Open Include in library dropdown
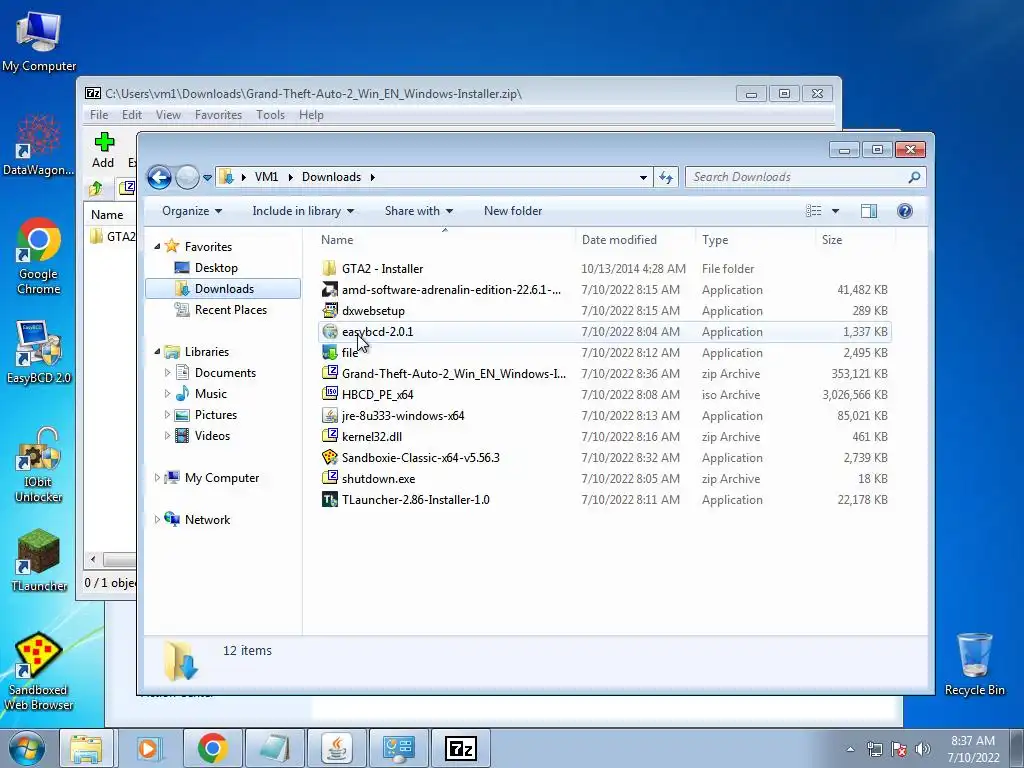1024x768 pixels. point(303,211)
